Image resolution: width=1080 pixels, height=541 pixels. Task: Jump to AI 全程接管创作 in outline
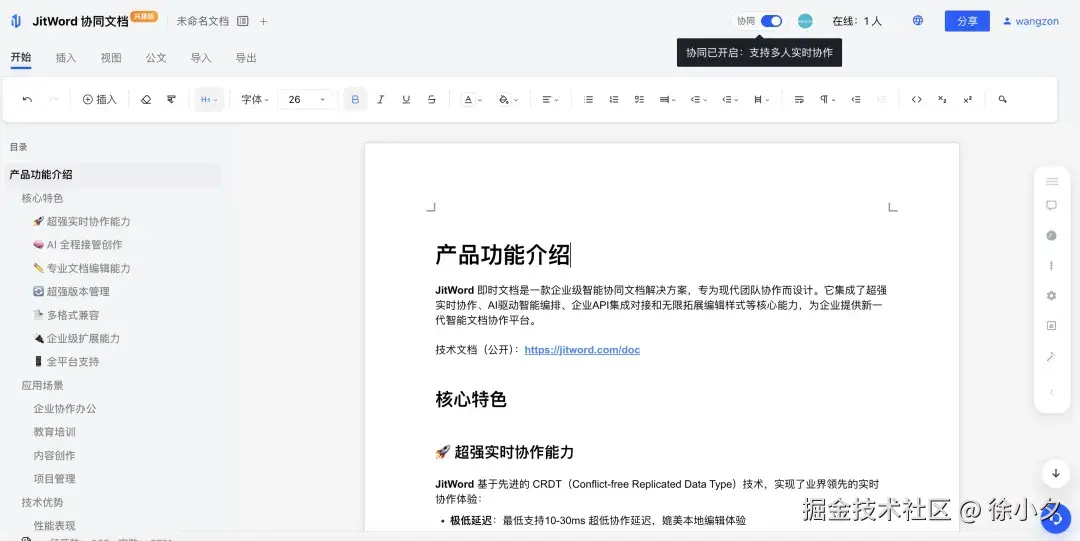click(78, 245)
